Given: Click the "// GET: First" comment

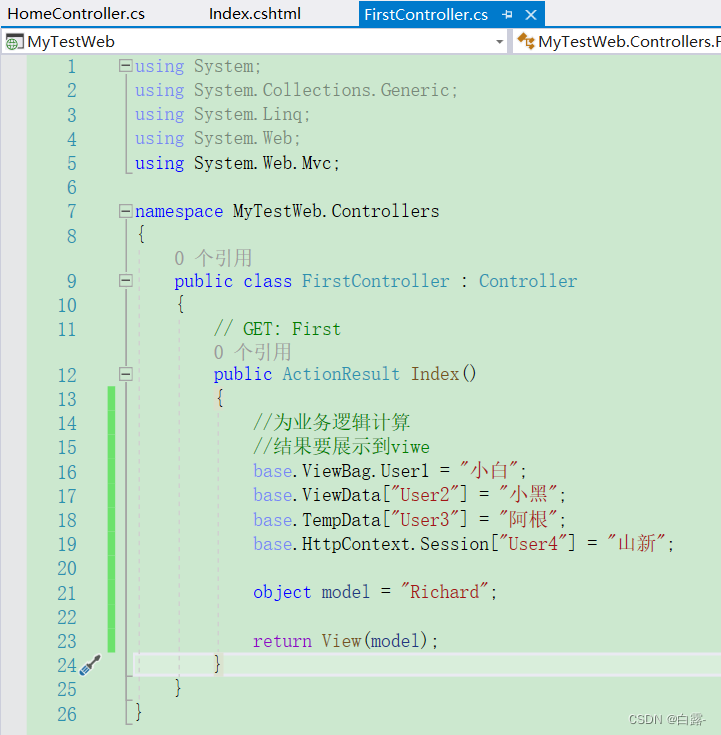Looking at the screenshot, I should [x=277, y=329].
